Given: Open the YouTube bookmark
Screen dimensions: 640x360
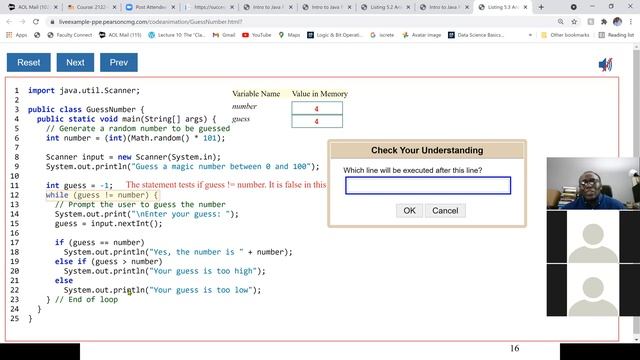Looking at the screenshot, I should [x=257, y=35].
